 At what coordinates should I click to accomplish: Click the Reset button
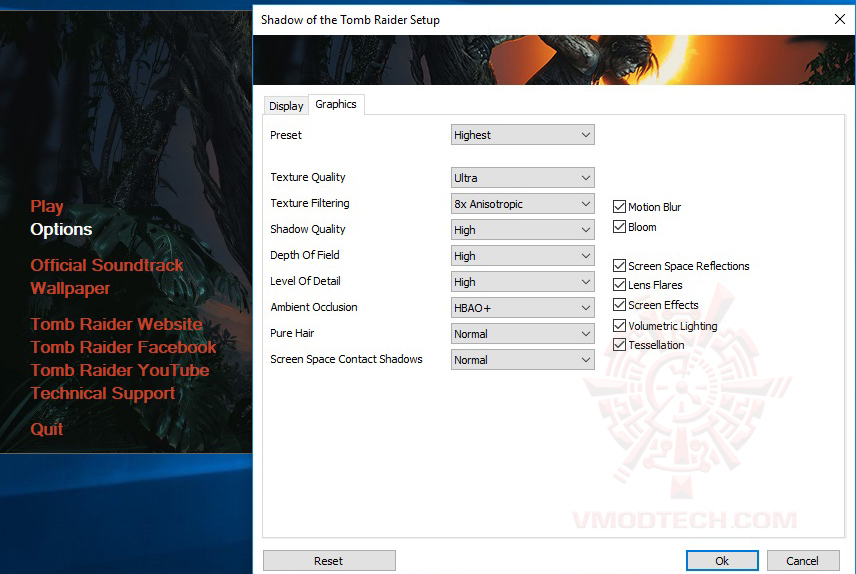[x=329, y=561]
